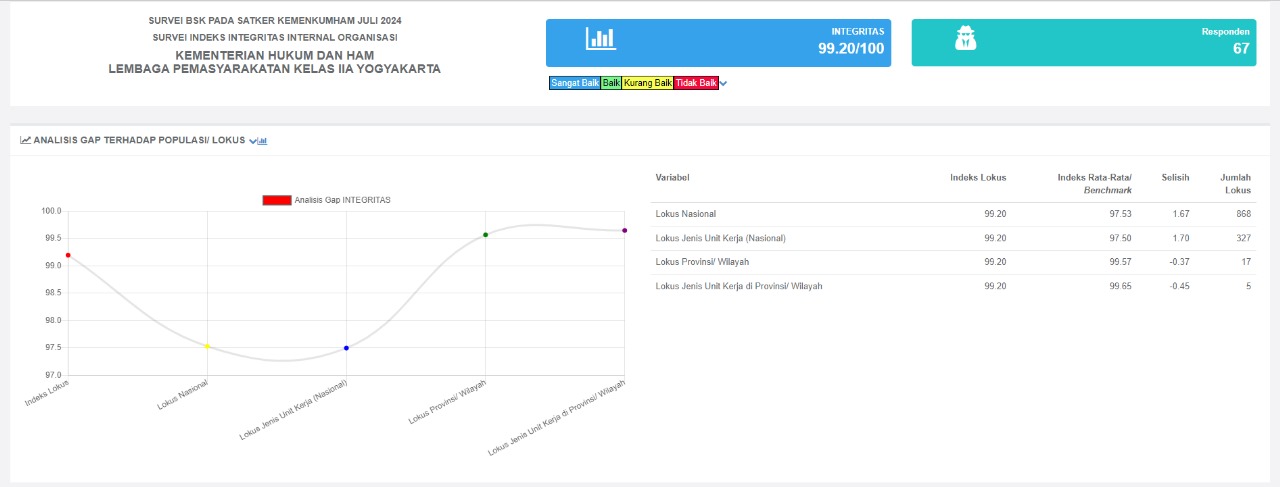Viewport: 1280px width, 487px height.
Task: Click the benchmark value 97.53
Action: click(x=1120, y=214)
